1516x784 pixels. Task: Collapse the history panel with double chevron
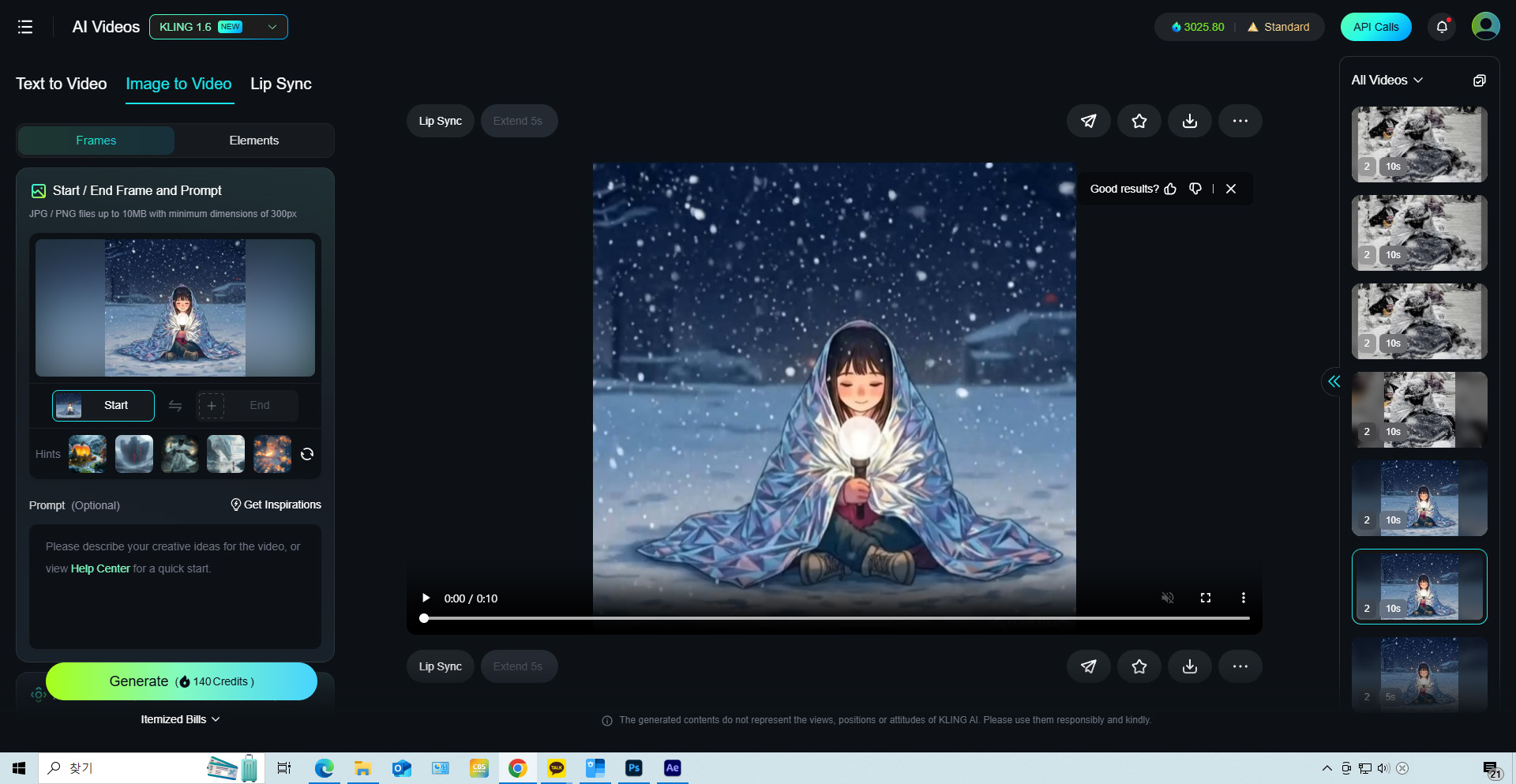1334,381
